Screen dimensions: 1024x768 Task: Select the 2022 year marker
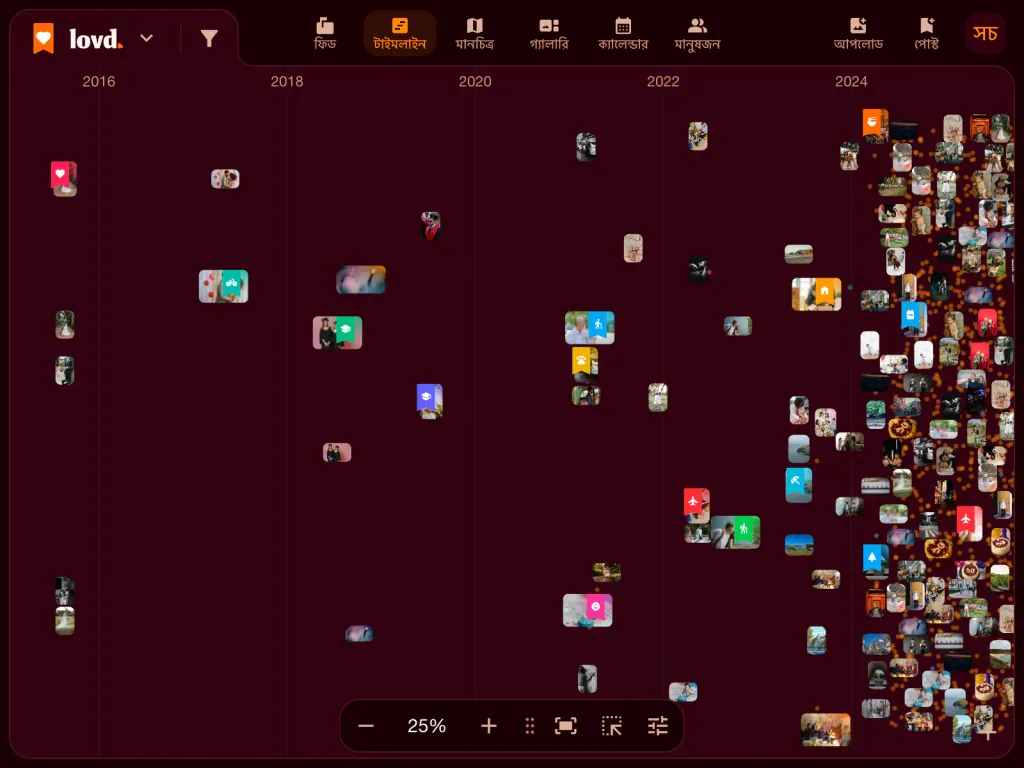coord(663,82)
